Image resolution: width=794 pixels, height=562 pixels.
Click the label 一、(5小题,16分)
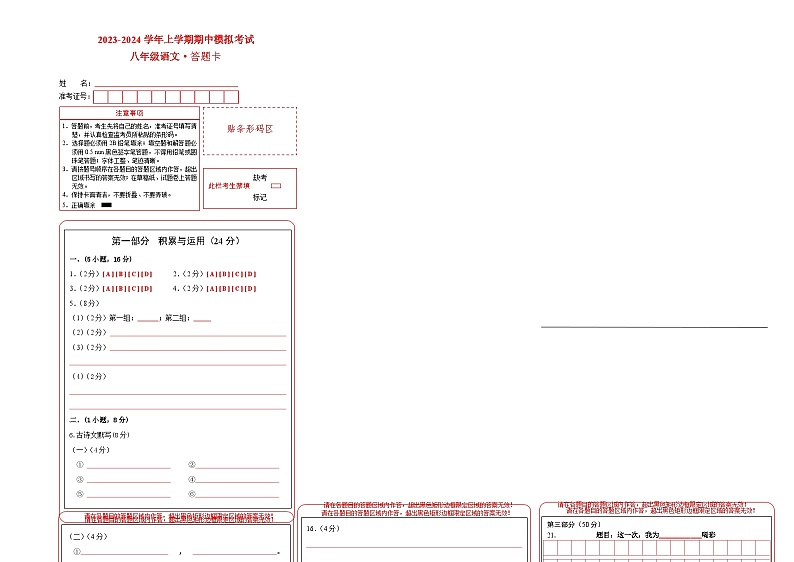(x=100, y=259)
